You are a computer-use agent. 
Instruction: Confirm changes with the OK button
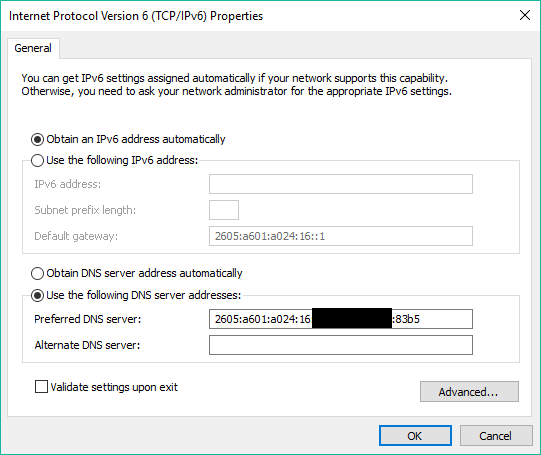(x=415, y=436)
